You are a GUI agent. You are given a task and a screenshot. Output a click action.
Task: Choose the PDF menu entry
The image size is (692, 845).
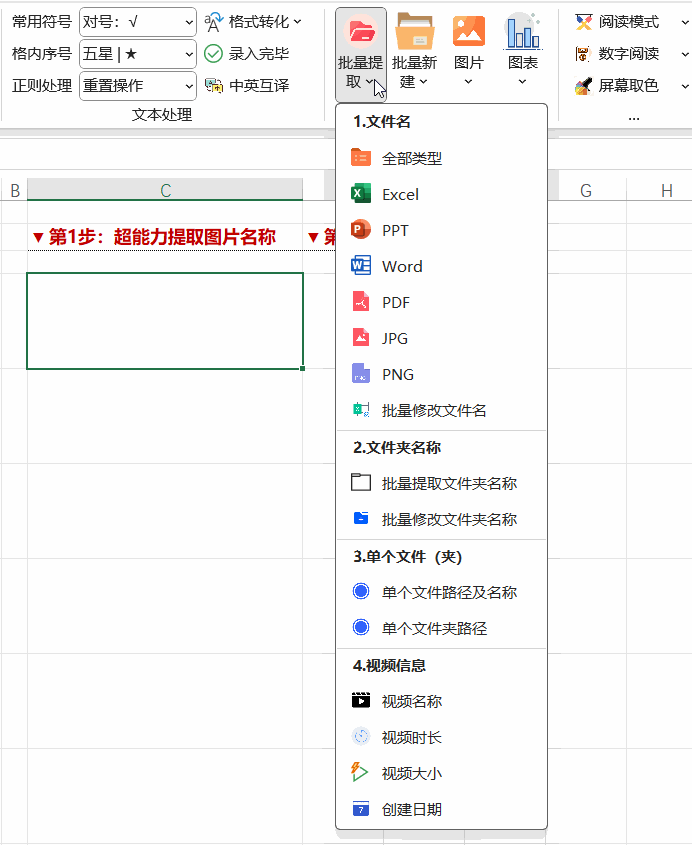point(441,302)
